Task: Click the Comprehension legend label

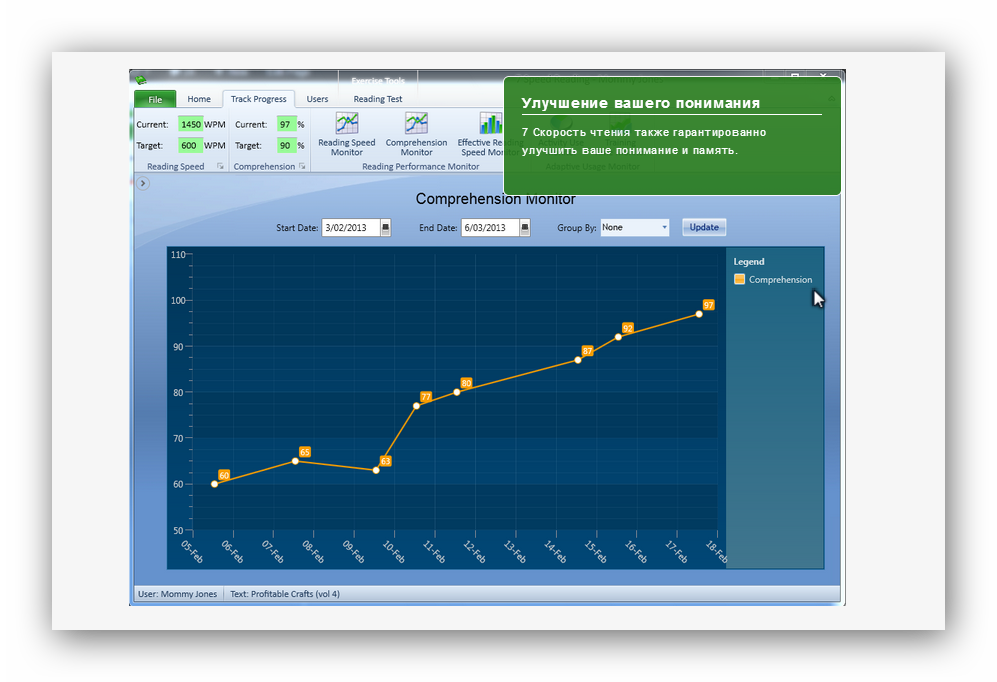Action: click(x=780, y=280)
